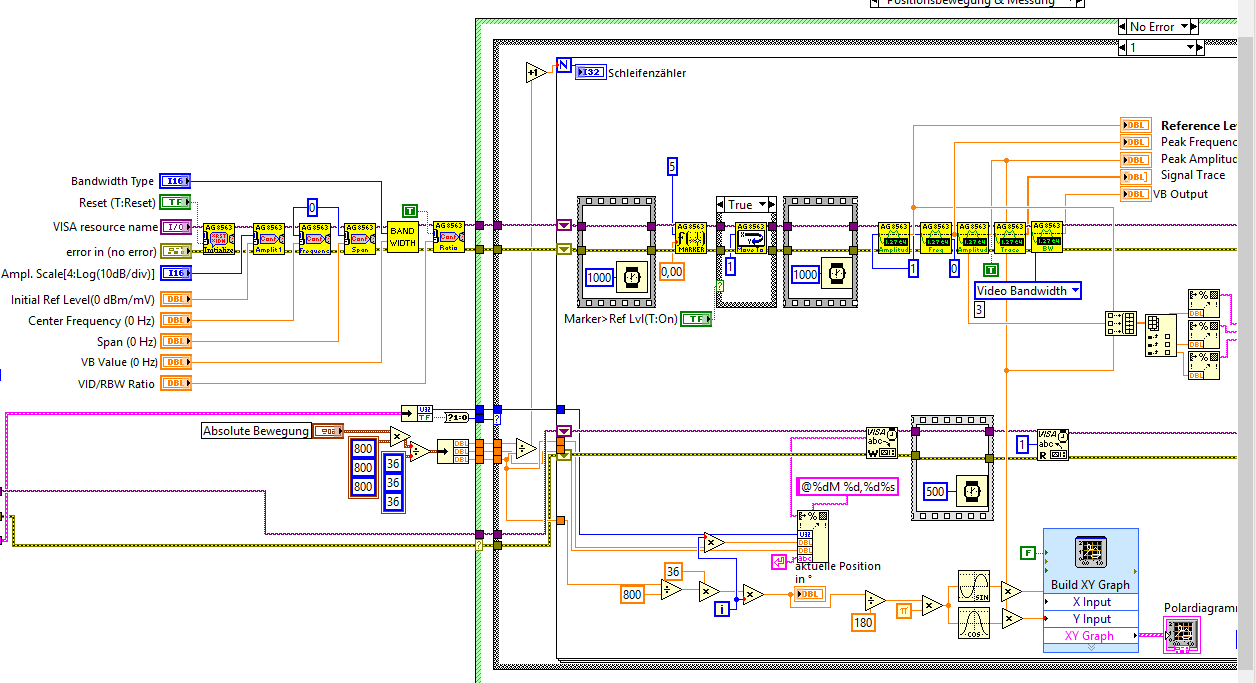Click the error in (no error) cluster terminal
Image resolution: width=1256 pixels, height=683 pixels.
175,251
